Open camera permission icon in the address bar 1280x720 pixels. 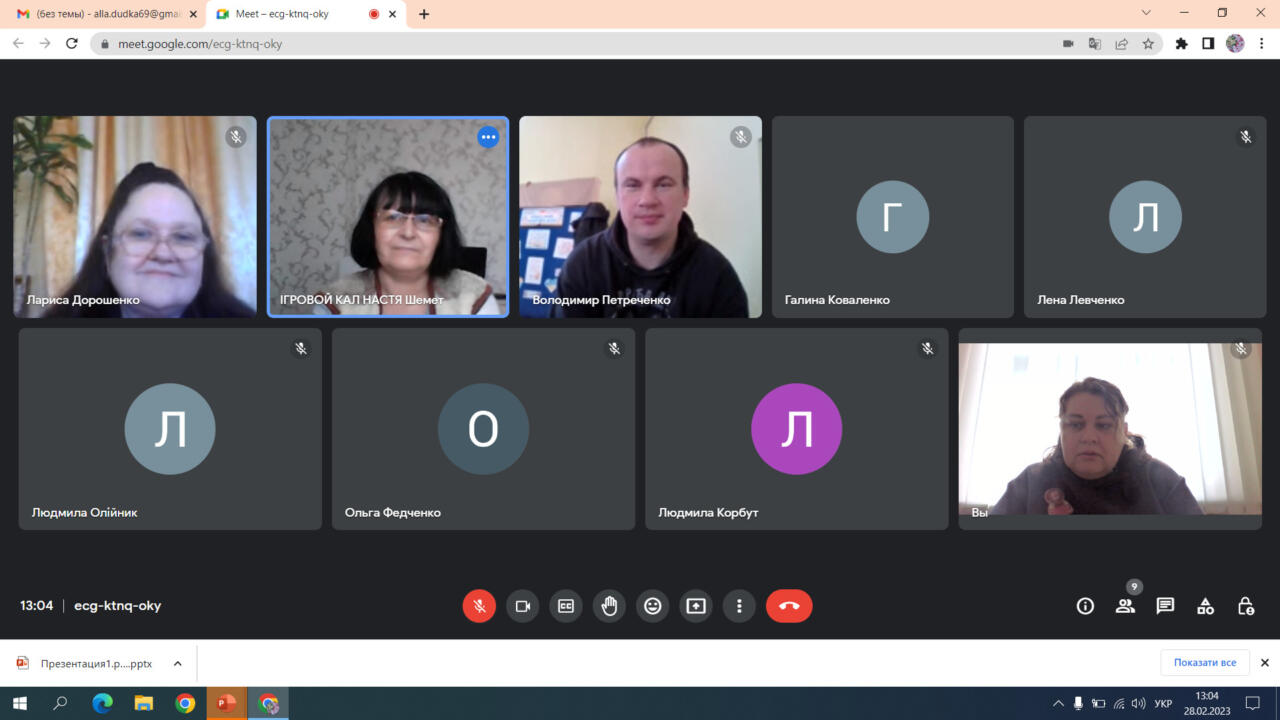click(x=1068, y=44)
